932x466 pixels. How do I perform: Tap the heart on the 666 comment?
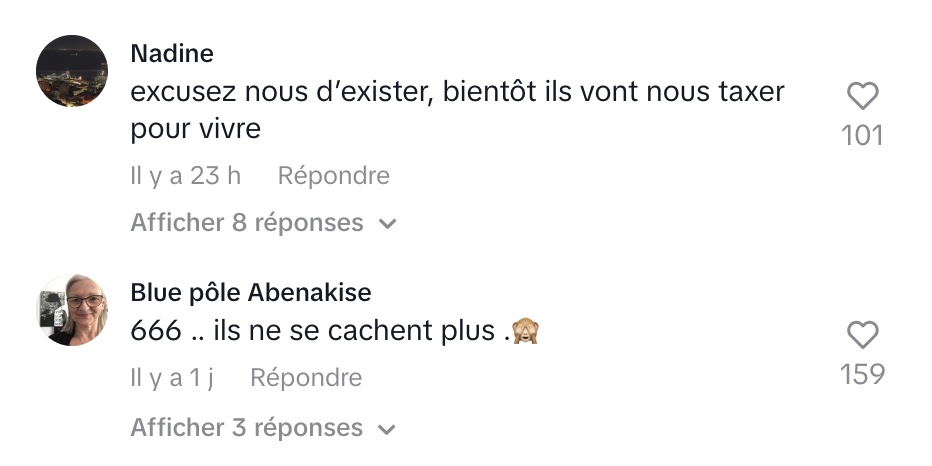(x=862, y=335)
